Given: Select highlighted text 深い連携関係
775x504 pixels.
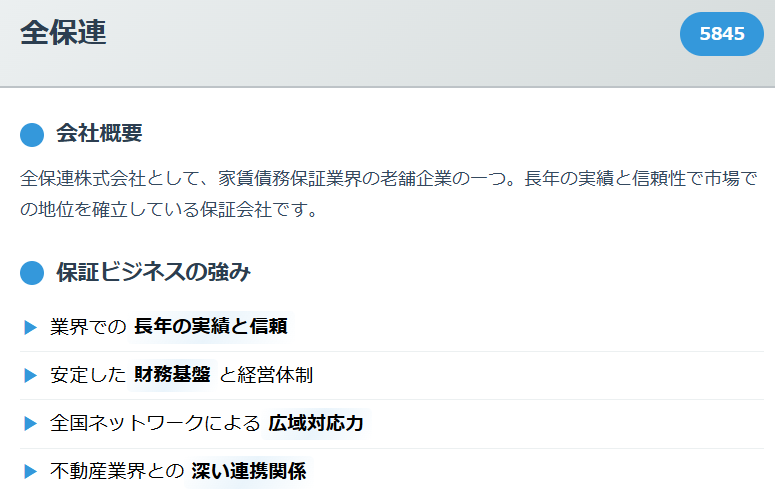Looking at the screenshot, I should [x=249, y=471].
